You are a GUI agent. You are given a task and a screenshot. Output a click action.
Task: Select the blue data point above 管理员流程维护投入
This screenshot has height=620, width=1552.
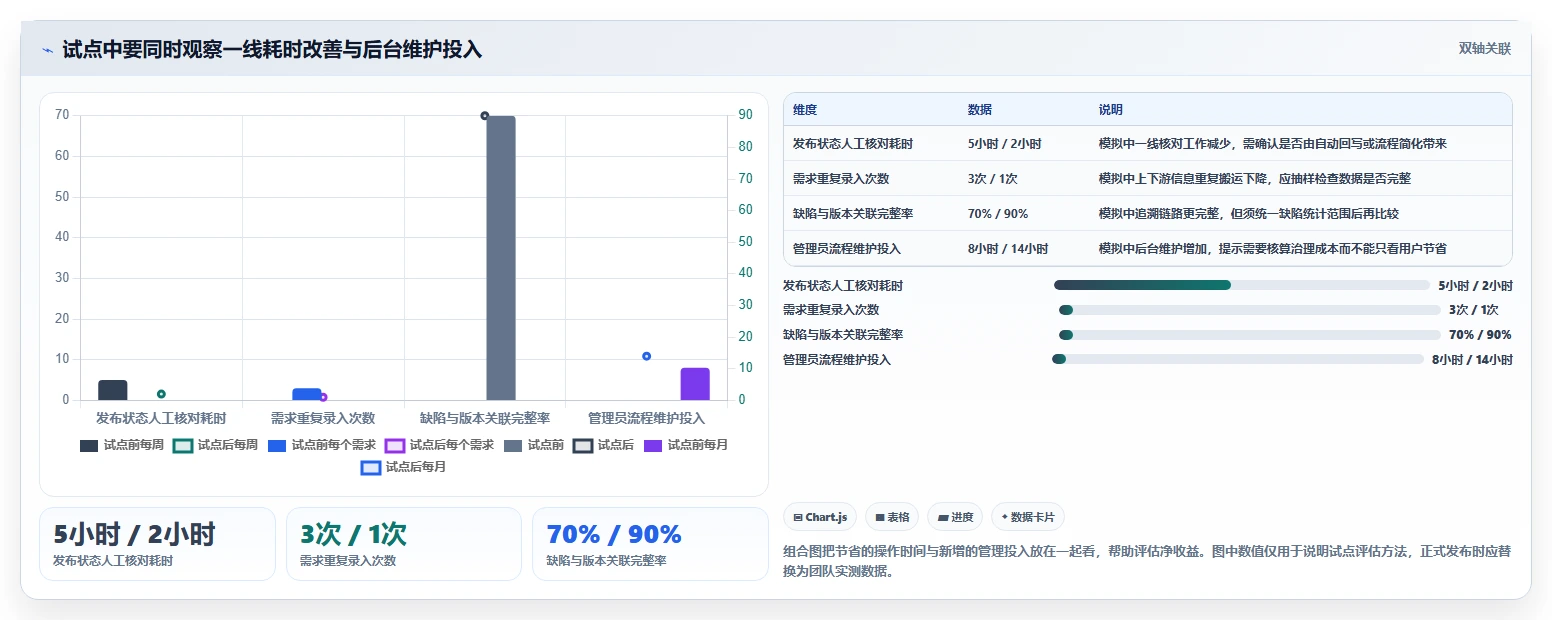(647, 356)
